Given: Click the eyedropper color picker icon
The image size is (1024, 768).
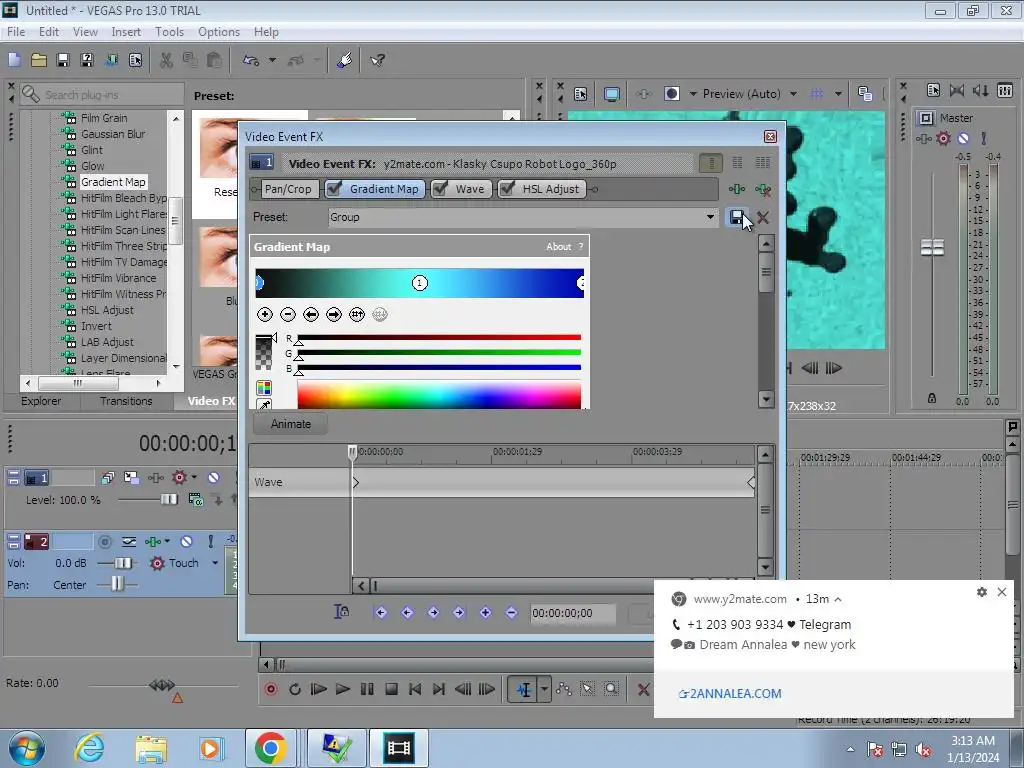Looking at the screenshot, I should [x=264, y=405].
